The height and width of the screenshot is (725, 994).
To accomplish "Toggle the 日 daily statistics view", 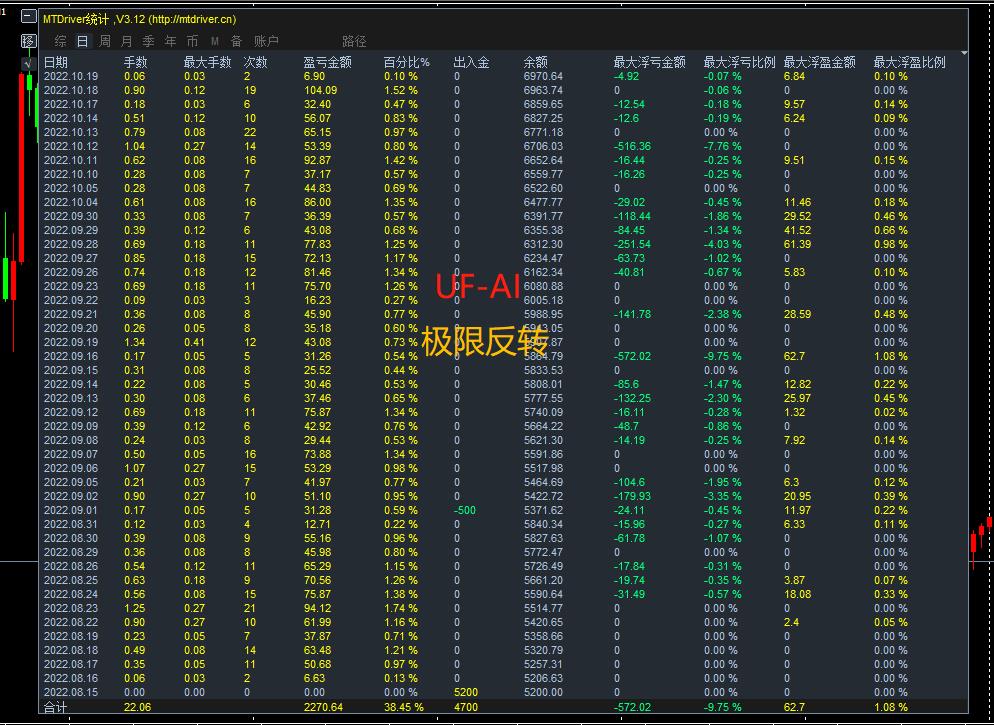I will pyautogui.click(x=81, y=41).
